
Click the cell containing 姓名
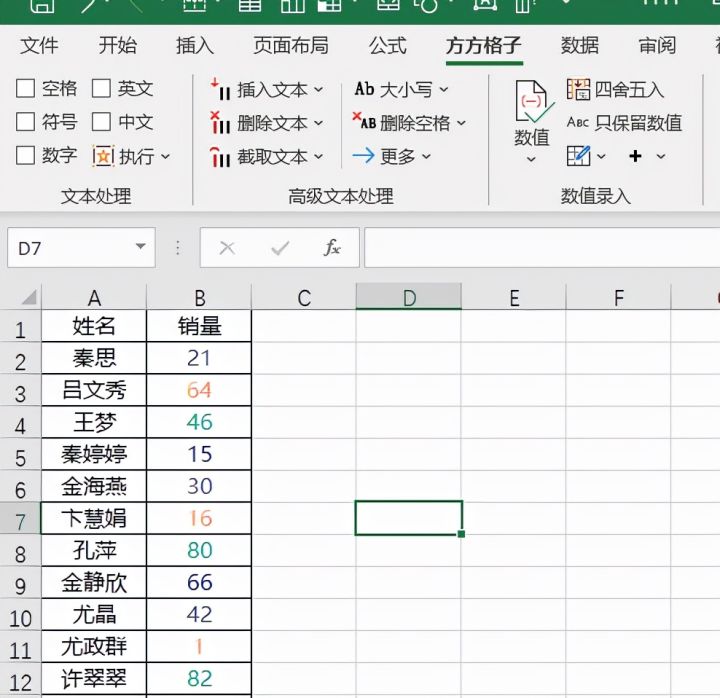tap(94, 326)
